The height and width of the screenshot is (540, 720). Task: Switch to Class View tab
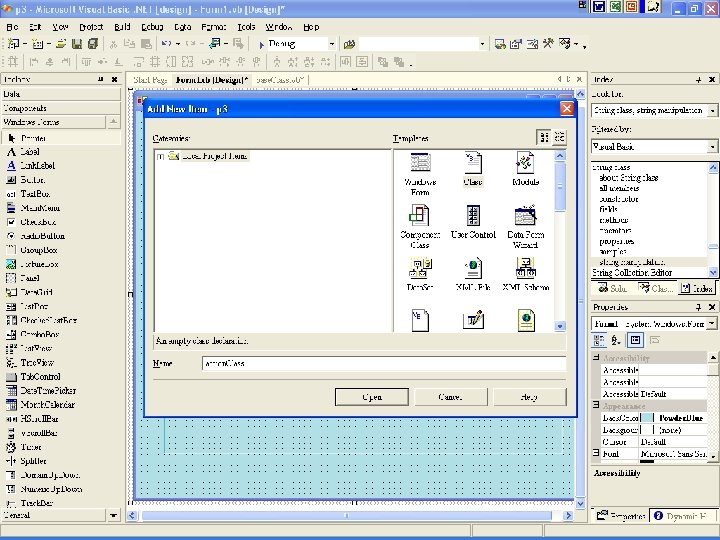tap(656, 288)
